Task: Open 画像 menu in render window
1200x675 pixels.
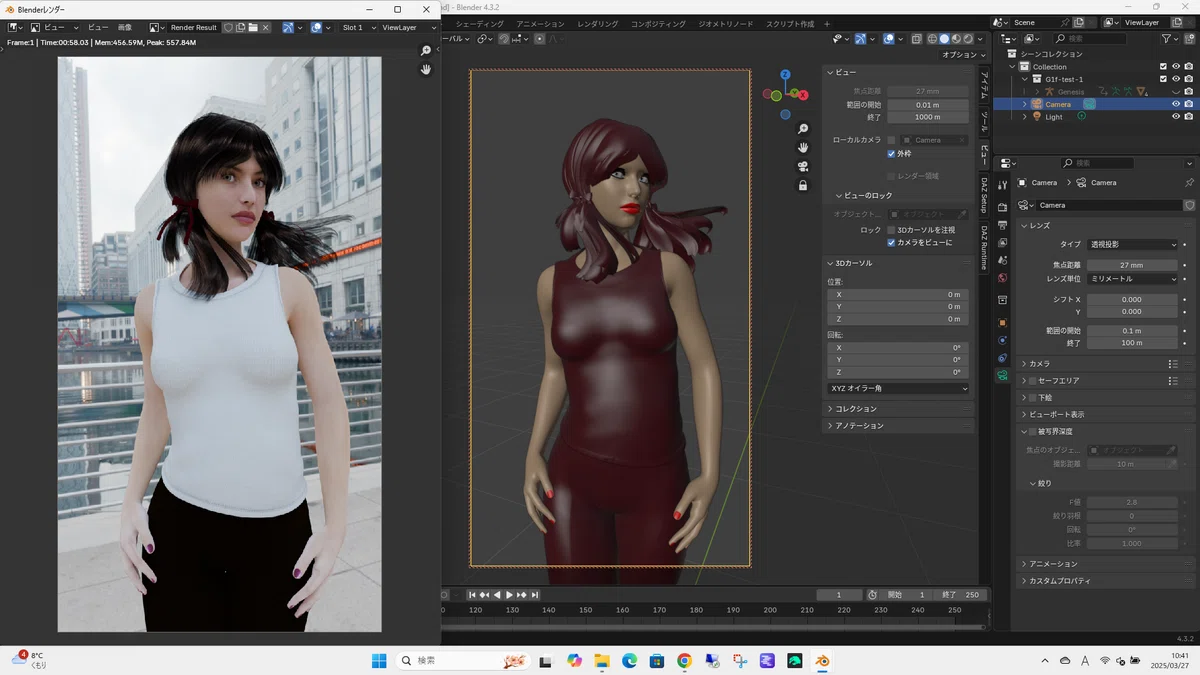Action: pos(125,28)
